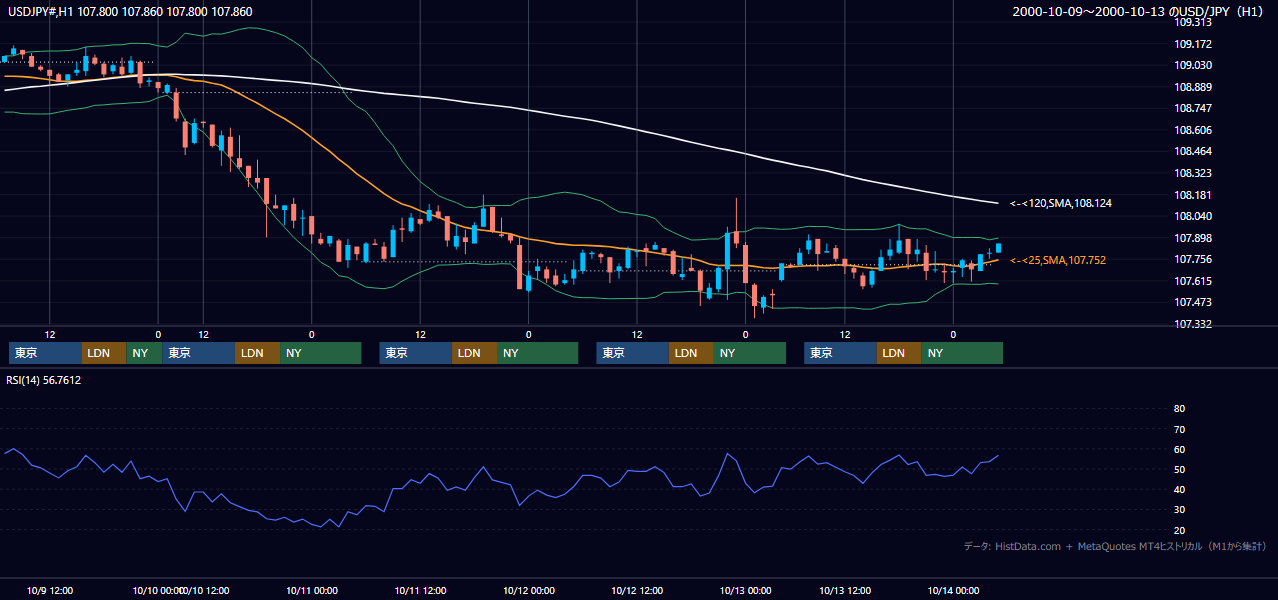
Task: Click the RSI scale value 20
Action: click(1179, 530)
